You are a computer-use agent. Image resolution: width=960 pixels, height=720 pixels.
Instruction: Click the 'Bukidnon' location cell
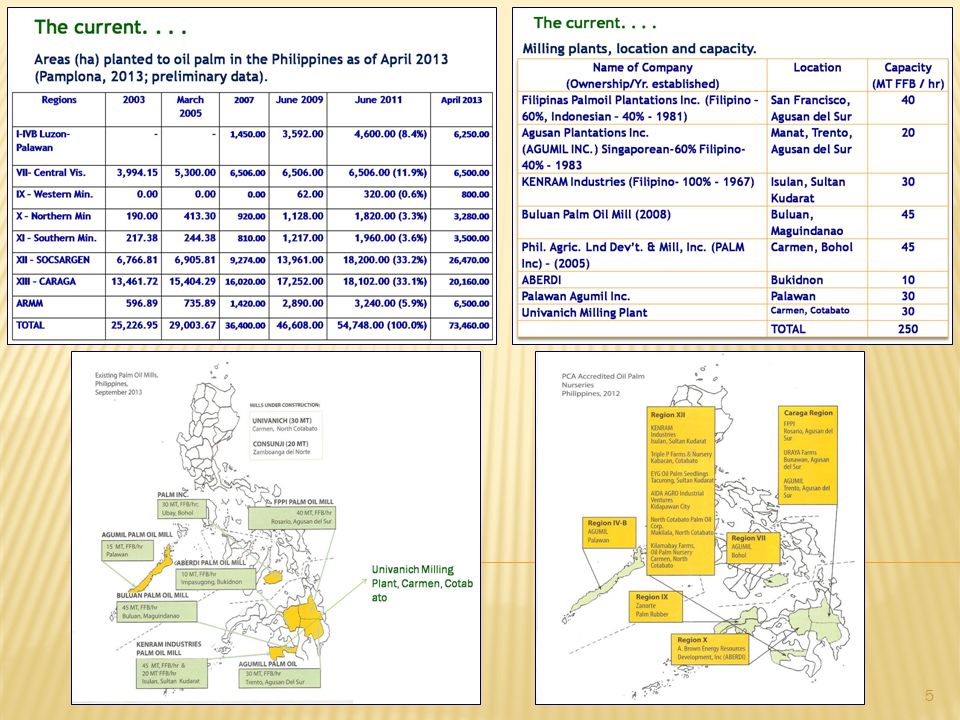(x=797, y=280)
